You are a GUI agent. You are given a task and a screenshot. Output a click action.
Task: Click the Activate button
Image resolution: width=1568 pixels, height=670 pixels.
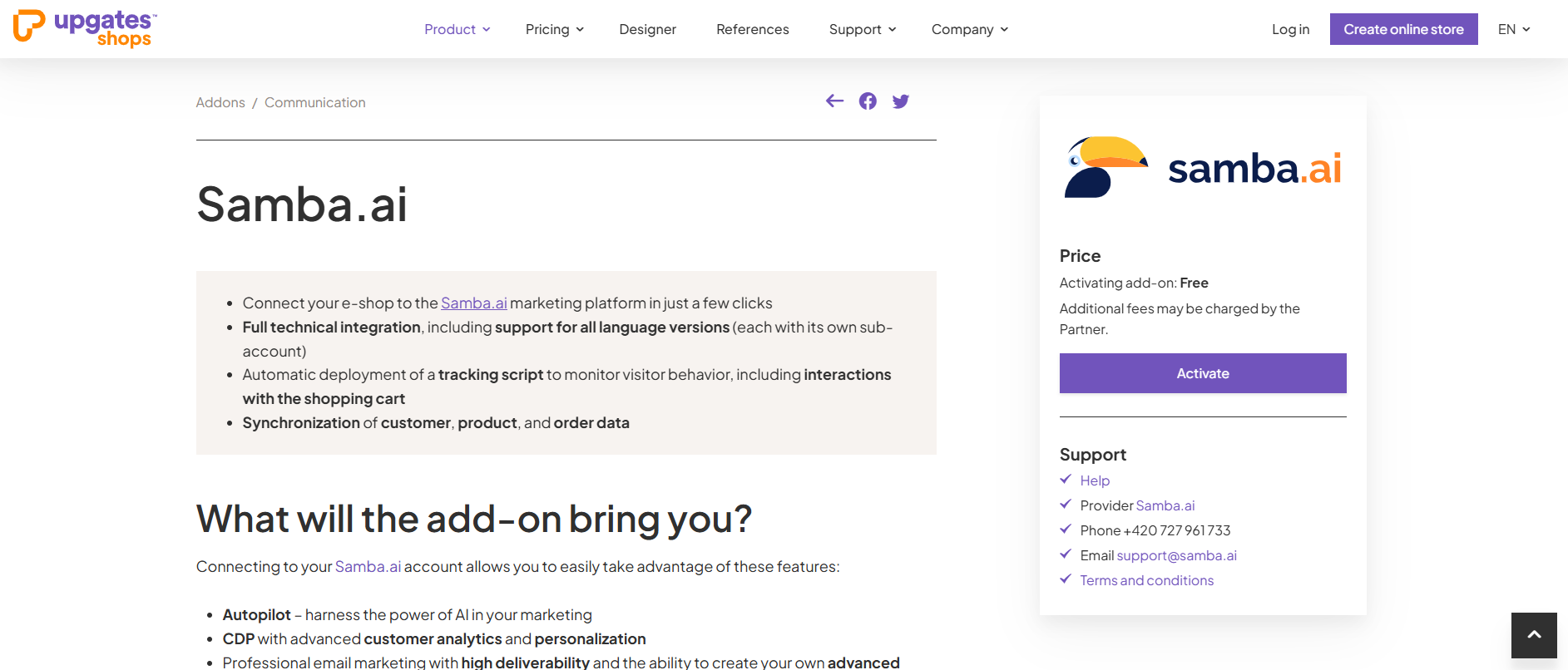point(1202,373)
